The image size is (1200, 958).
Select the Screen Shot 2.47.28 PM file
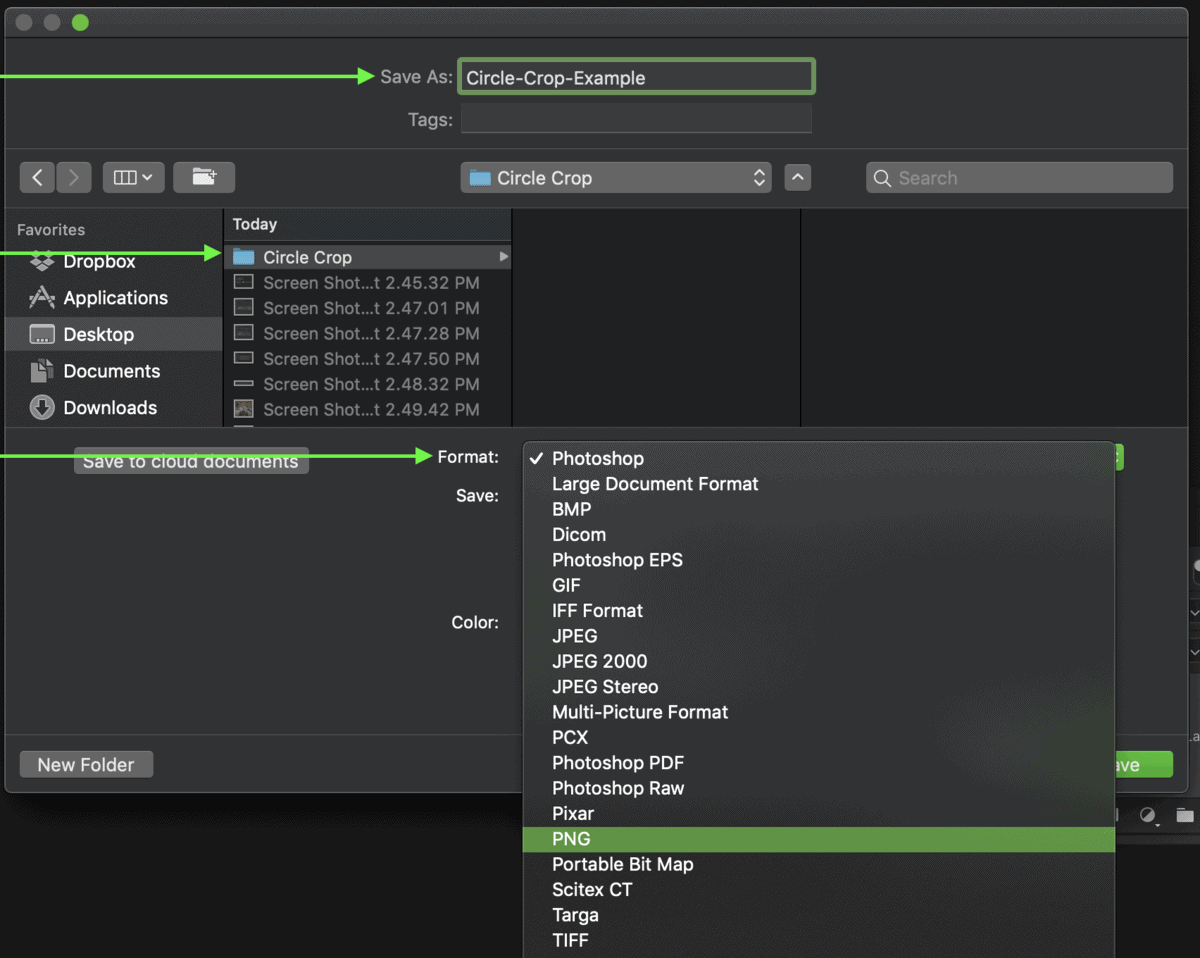pyautogui.click(x=367, y=333)
